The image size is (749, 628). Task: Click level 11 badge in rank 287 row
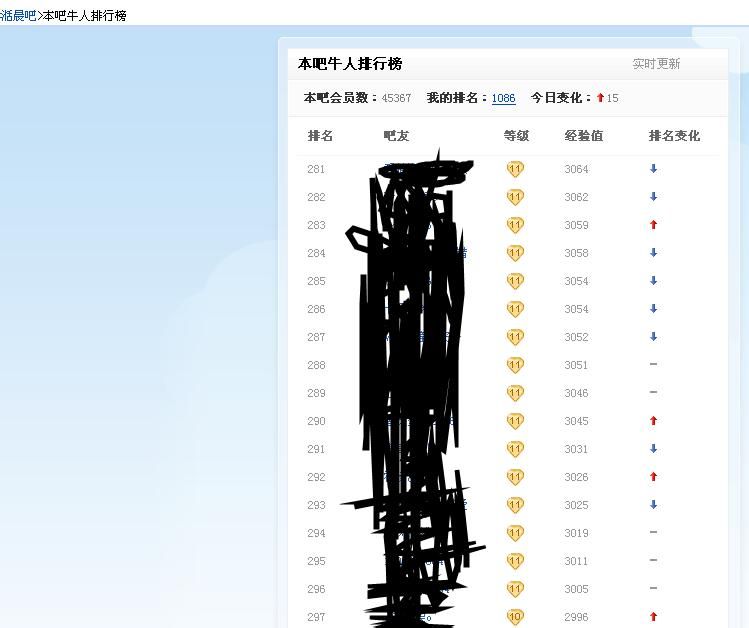515,337
